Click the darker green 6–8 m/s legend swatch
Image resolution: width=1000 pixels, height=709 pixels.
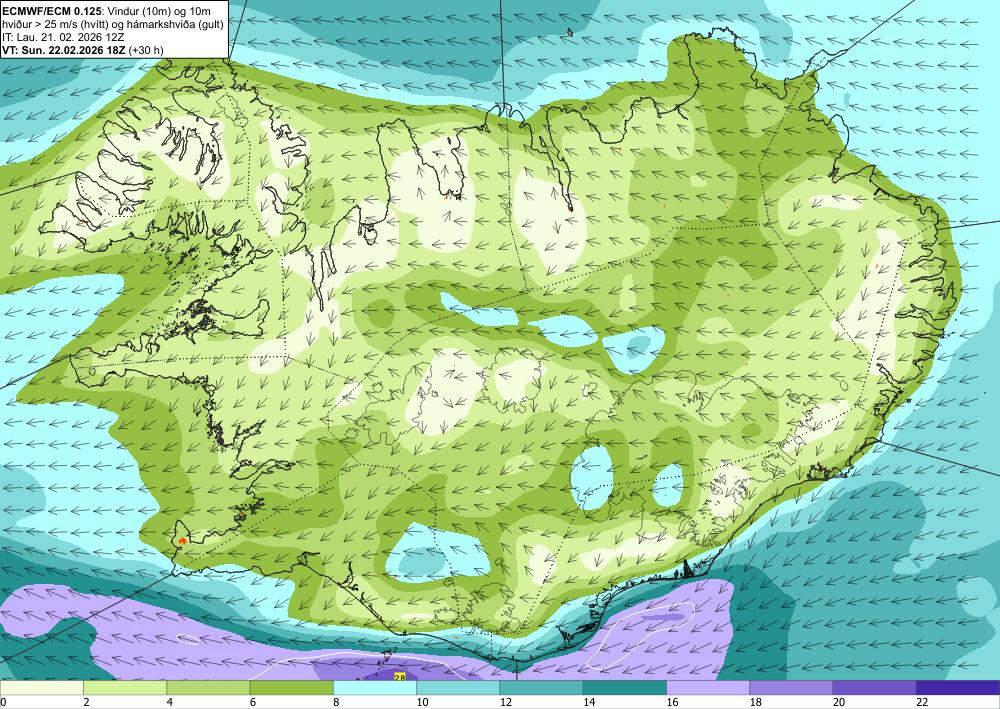pos(291,687)
